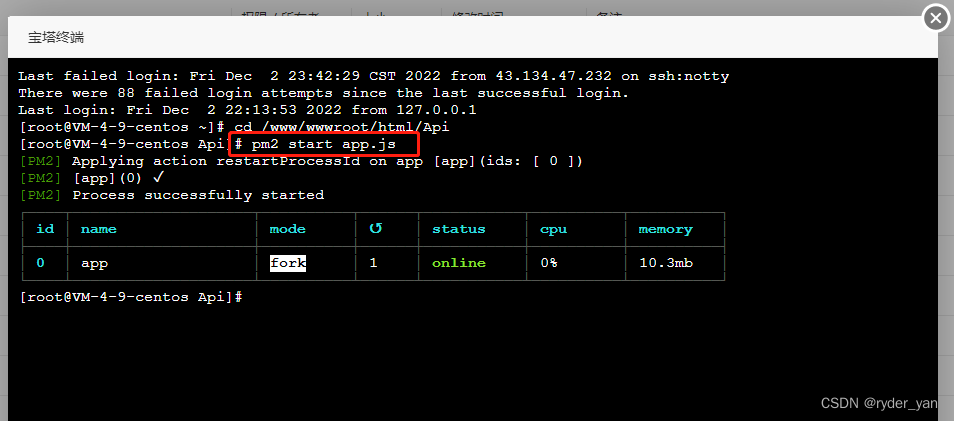
Task: Click the '10.3mb' memory value
Action: [x=666, y=263]
